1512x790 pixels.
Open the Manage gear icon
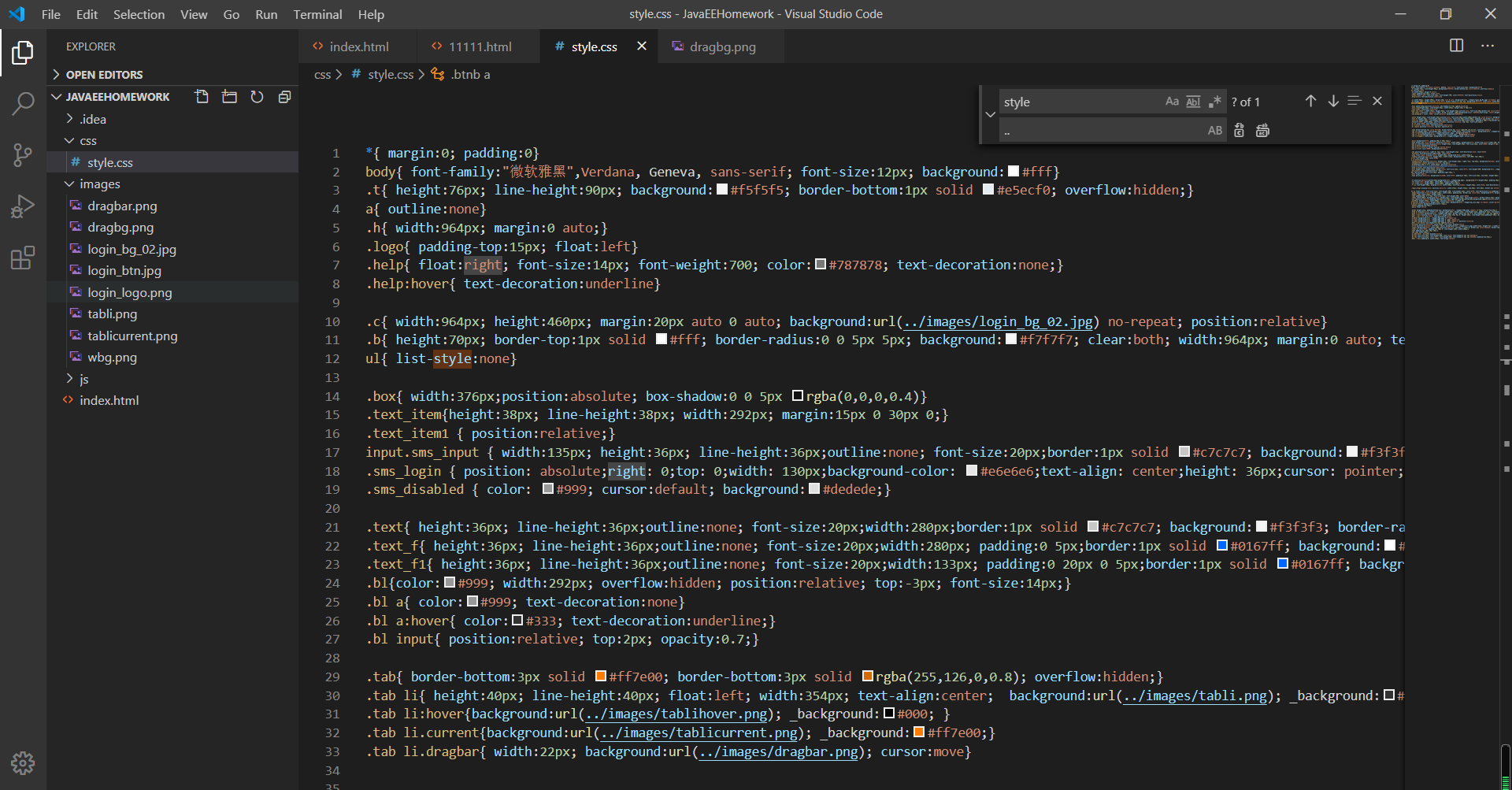click(x=23, y=762)
